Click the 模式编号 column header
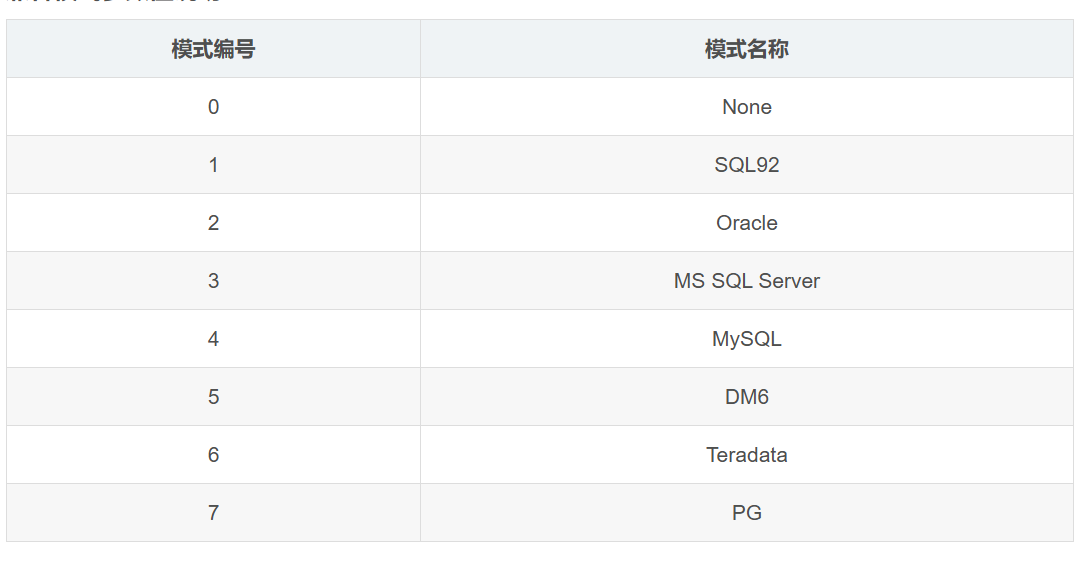Screen dimensions: 1084x561 tap(213, 49)
